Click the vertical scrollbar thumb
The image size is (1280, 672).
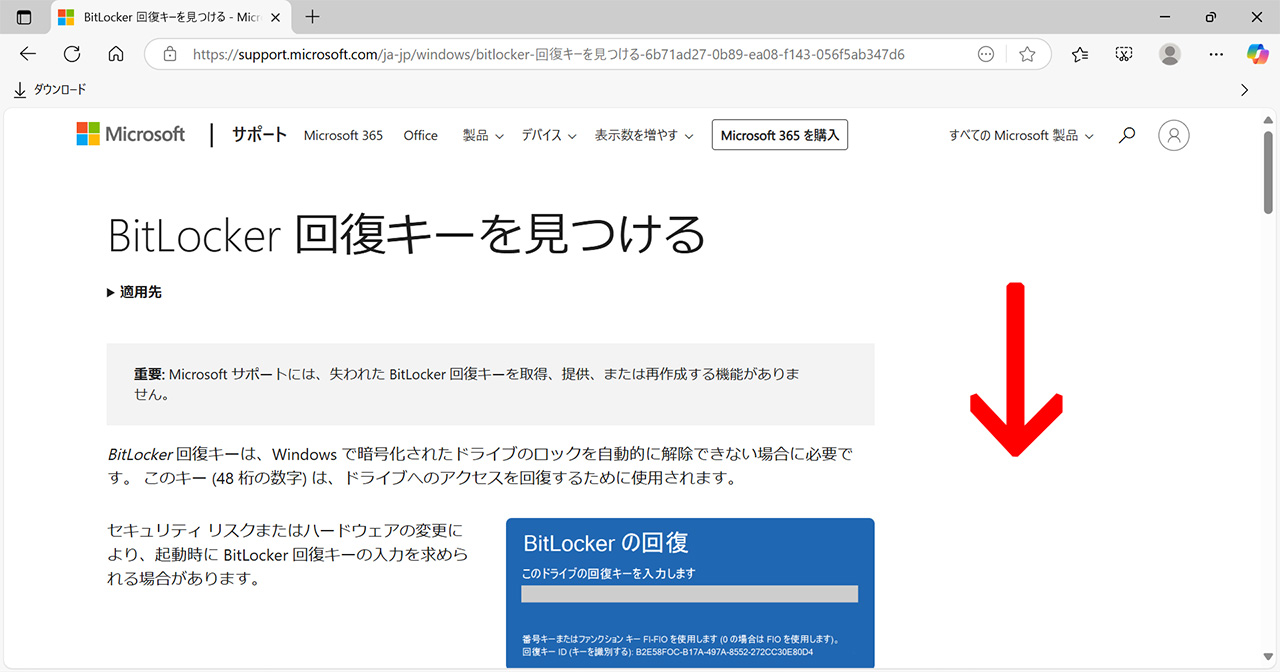(x=1269, y=171)
